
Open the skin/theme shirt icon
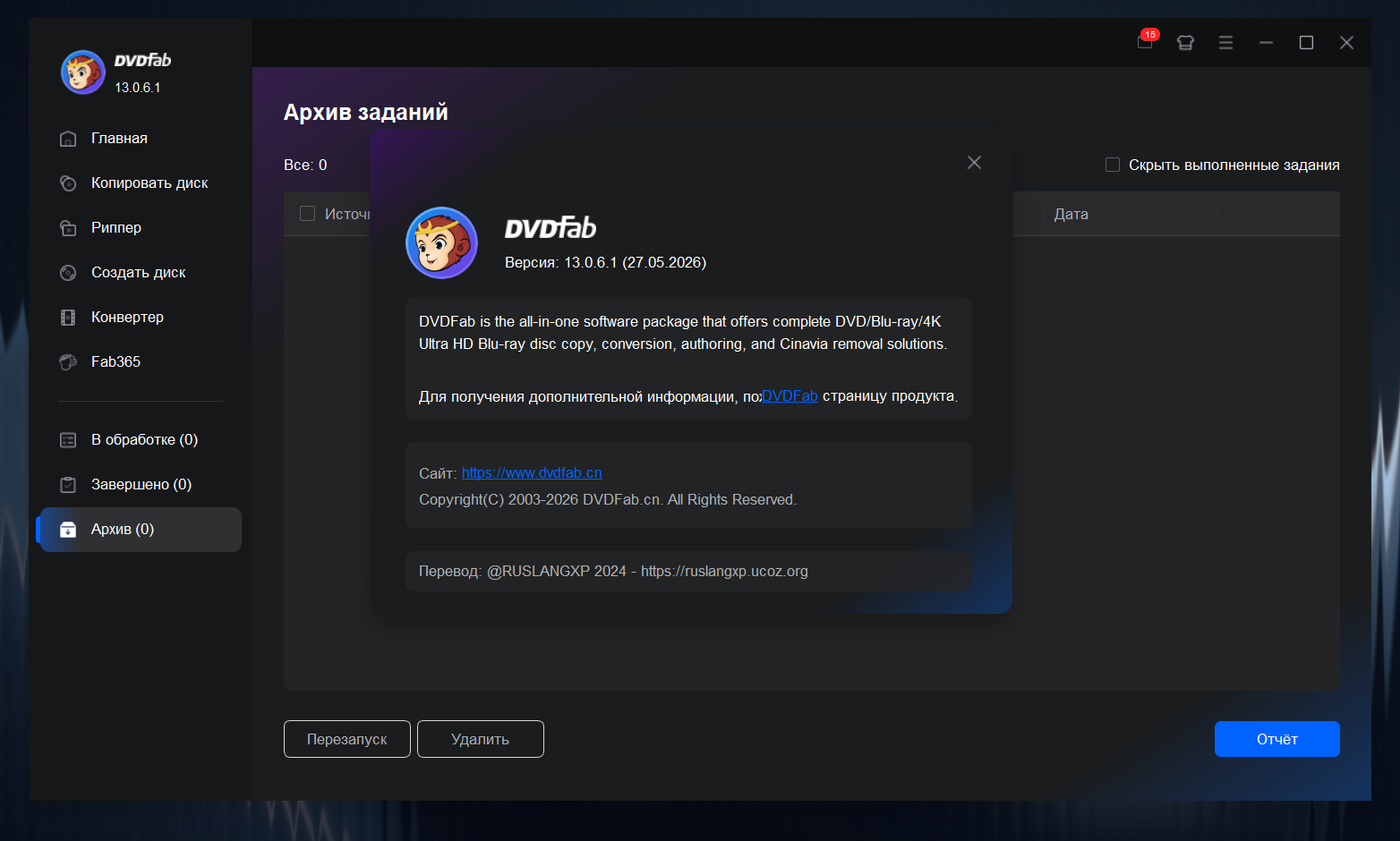1185,42
